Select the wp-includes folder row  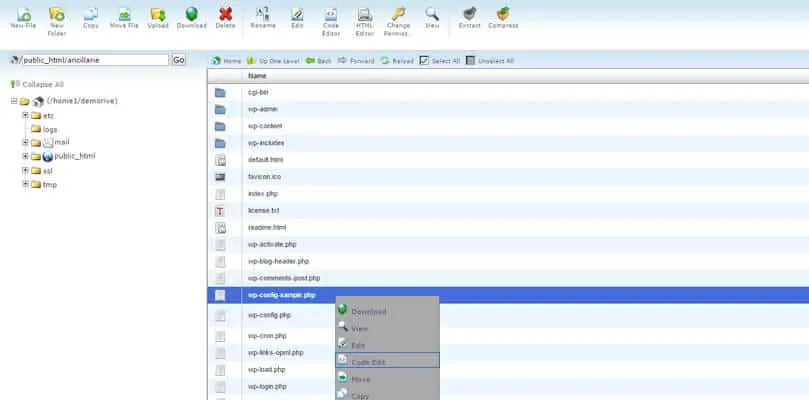pyautogui.click(x=508, y=143)
